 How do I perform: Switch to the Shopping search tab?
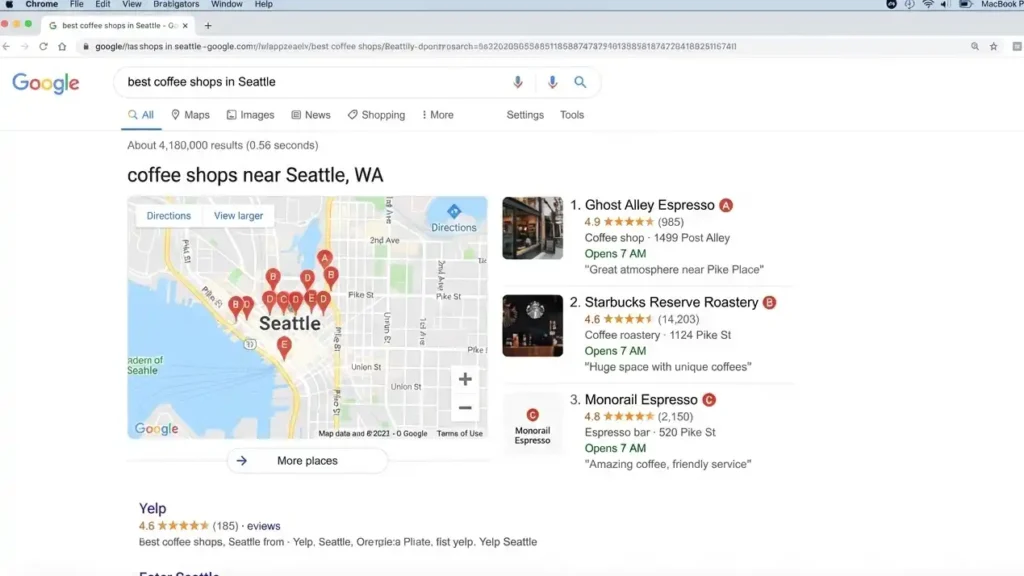(376, 115)
